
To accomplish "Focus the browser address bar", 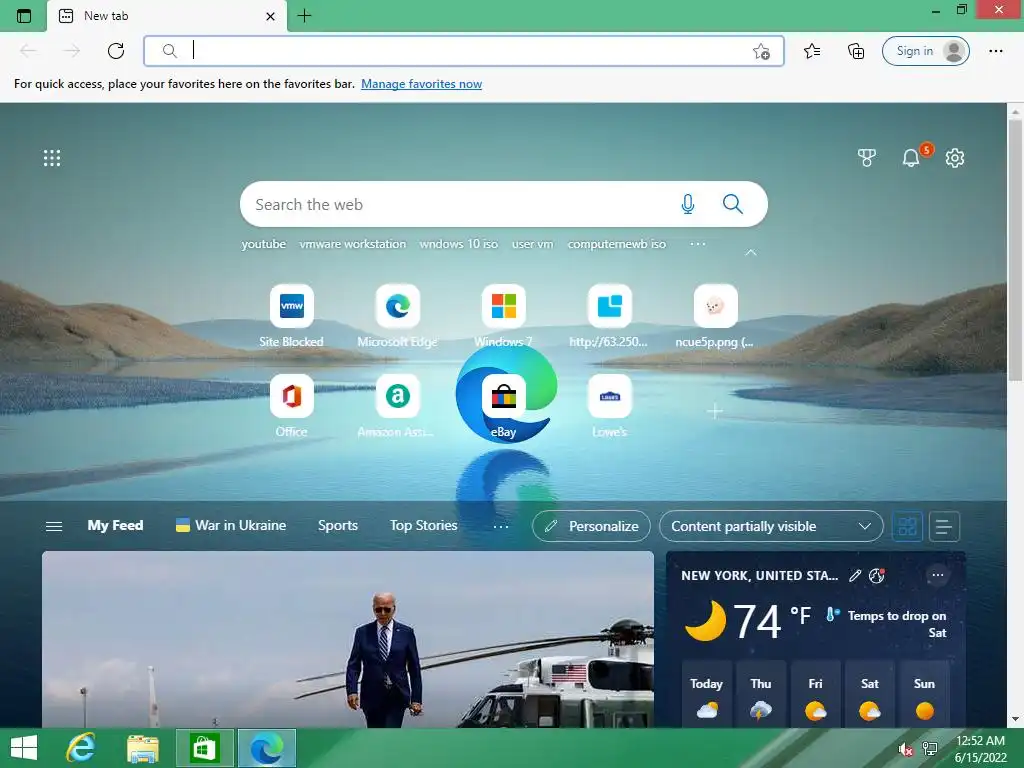I will pos(464,51).
